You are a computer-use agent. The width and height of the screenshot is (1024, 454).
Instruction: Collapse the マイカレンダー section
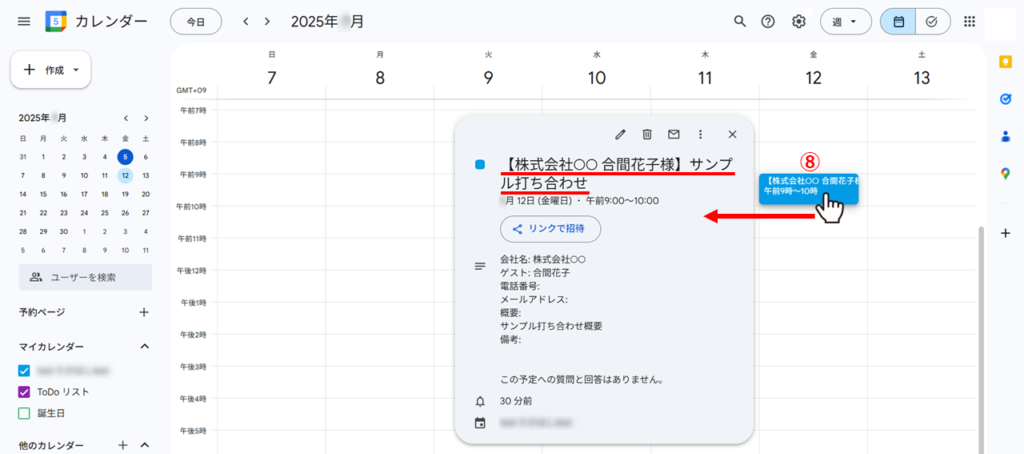pos(144,346)
